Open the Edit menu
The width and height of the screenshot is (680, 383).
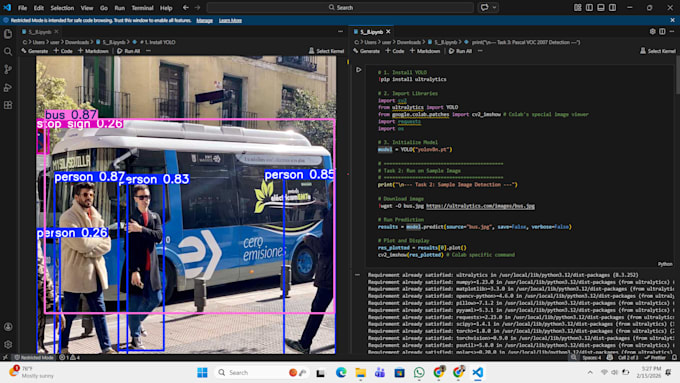tap(39, 8)
